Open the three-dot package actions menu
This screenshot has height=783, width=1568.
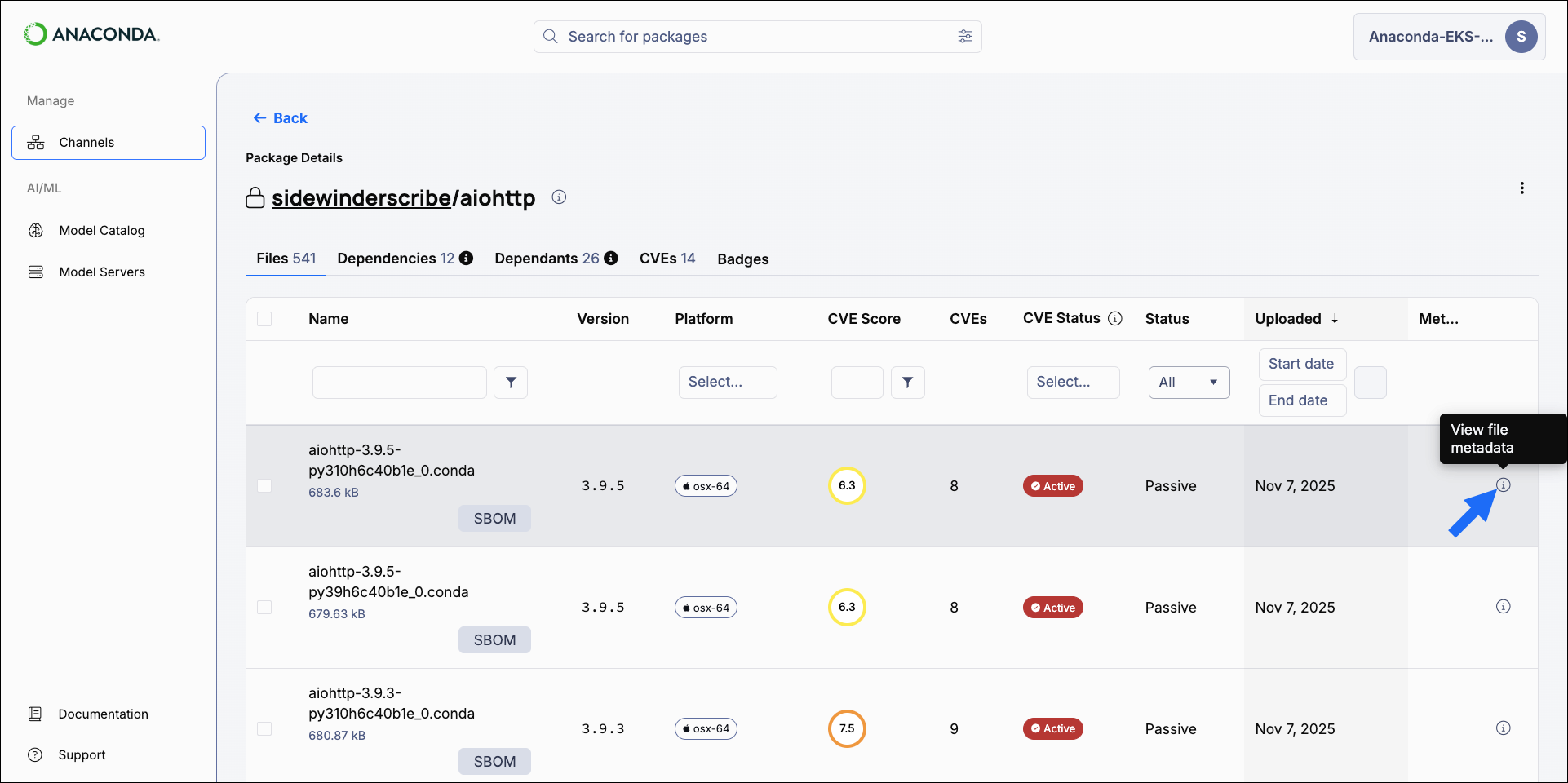[1521, 188]
